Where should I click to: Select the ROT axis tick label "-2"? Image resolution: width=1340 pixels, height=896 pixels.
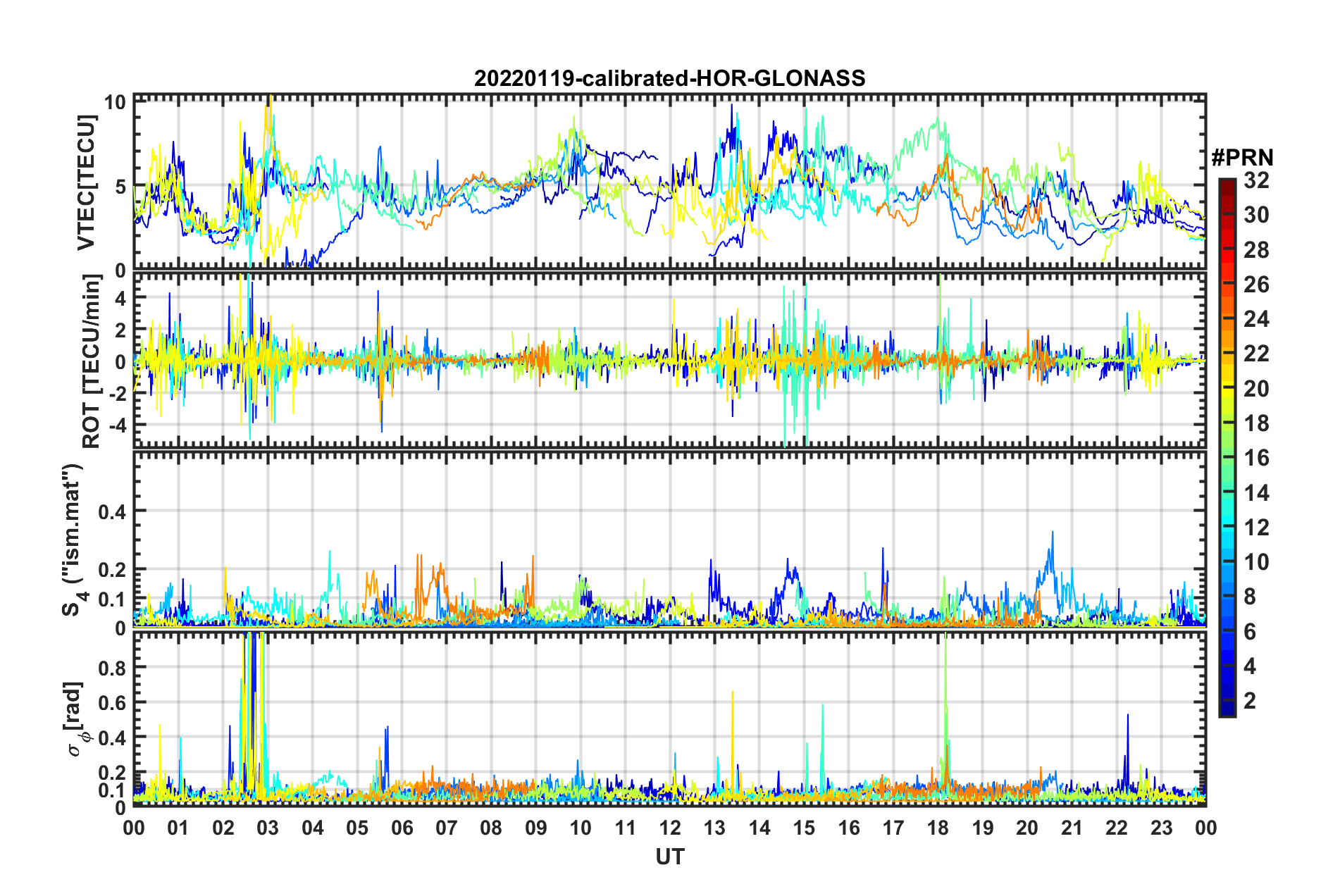tap(117, 394)
